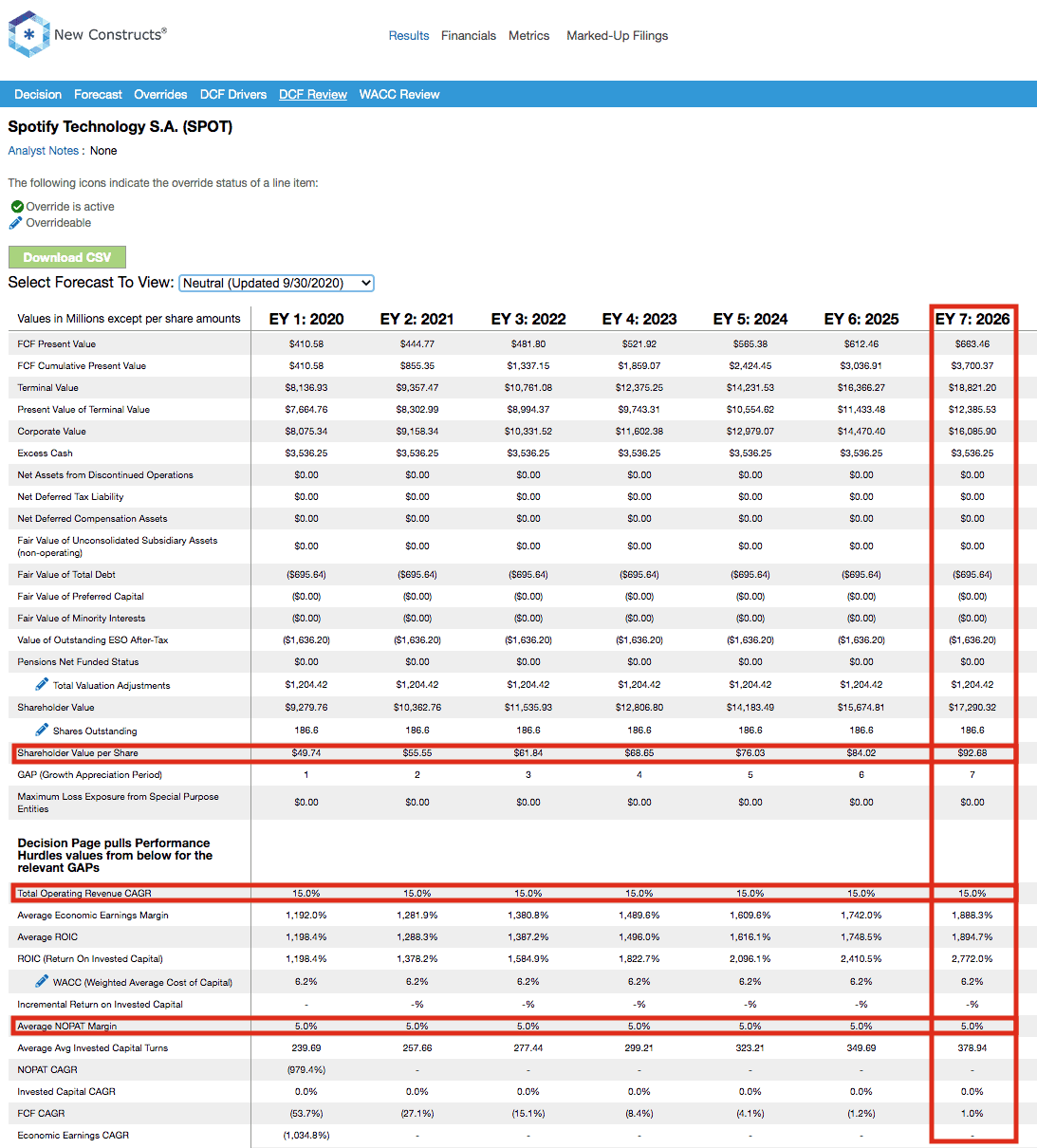Click pencil icon beside WACC row label
The height and width of the screenshot is (1148, 1037).
point(42,981)
